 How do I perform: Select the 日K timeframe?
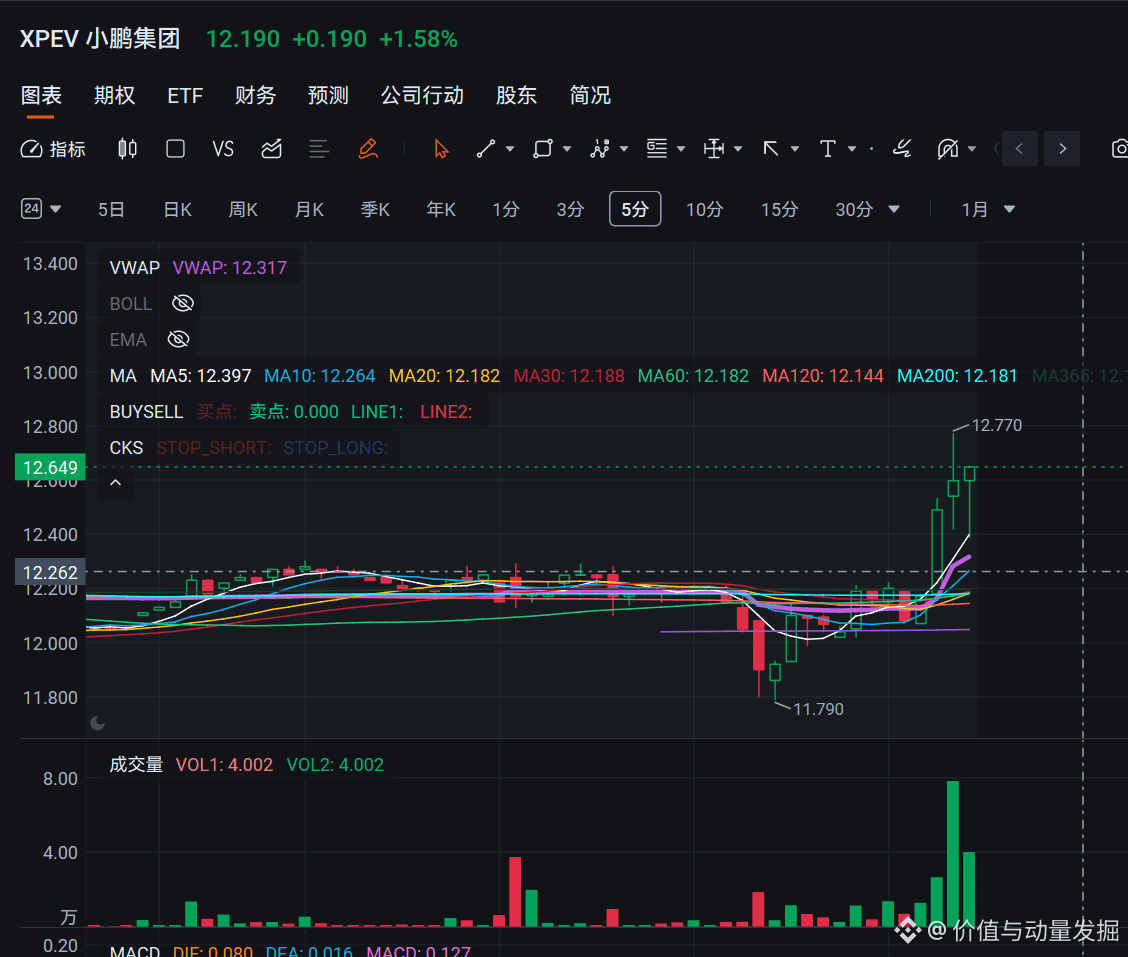(178, 209)
